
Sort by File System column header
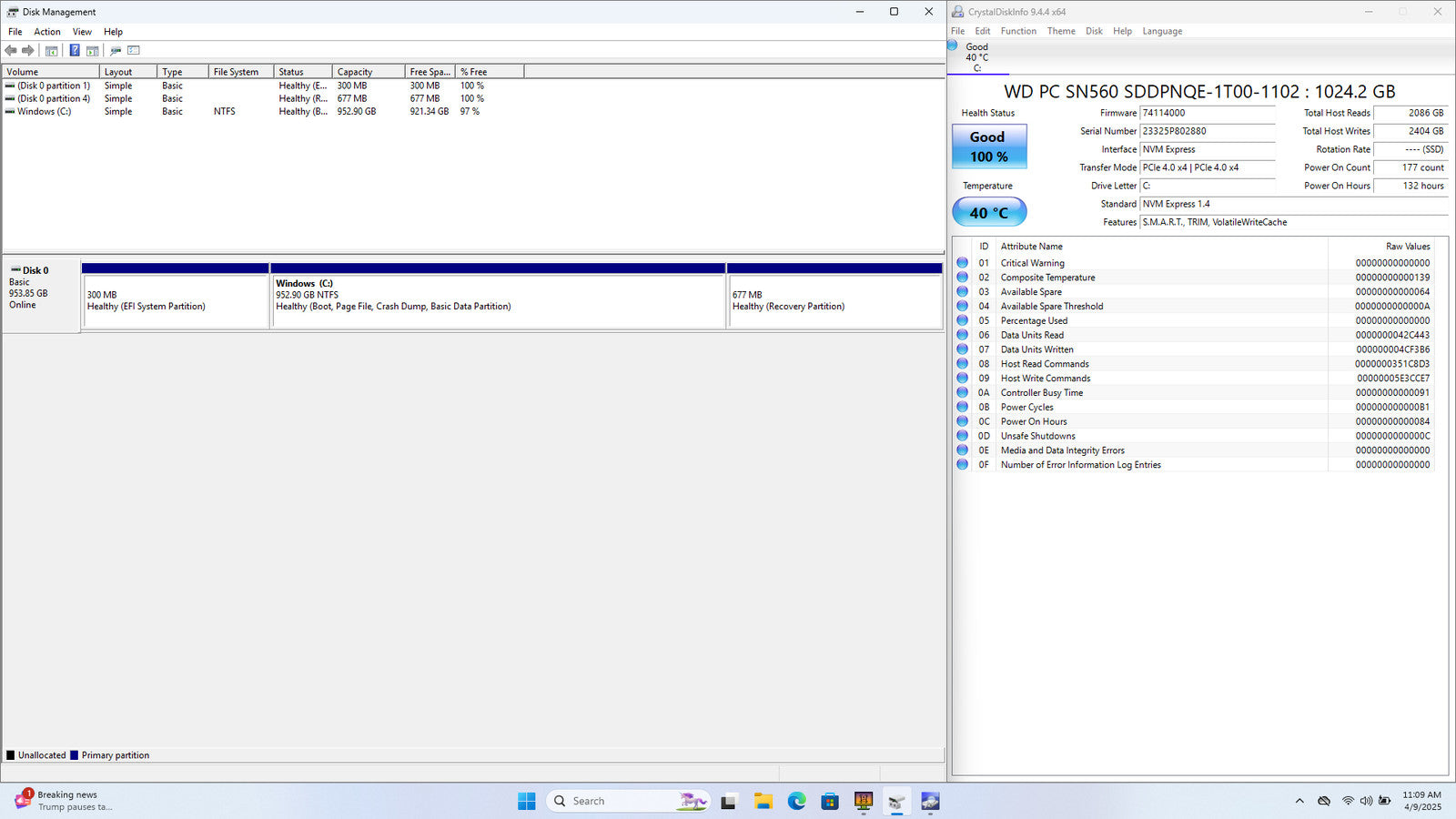pos(240,72)
